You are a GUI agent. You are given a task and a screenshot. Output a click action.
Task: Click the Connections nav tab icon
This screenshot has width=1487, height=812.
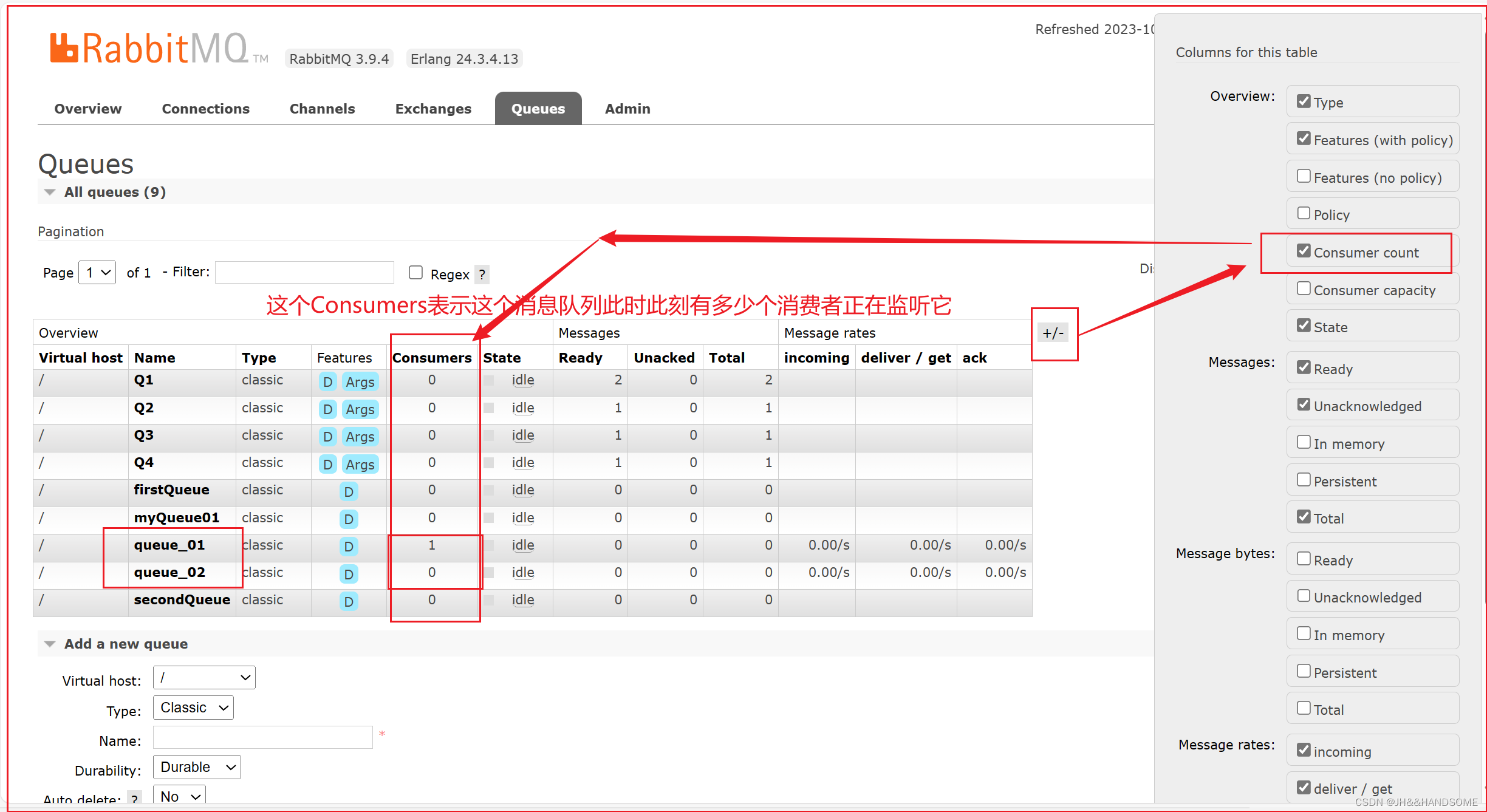205,107
